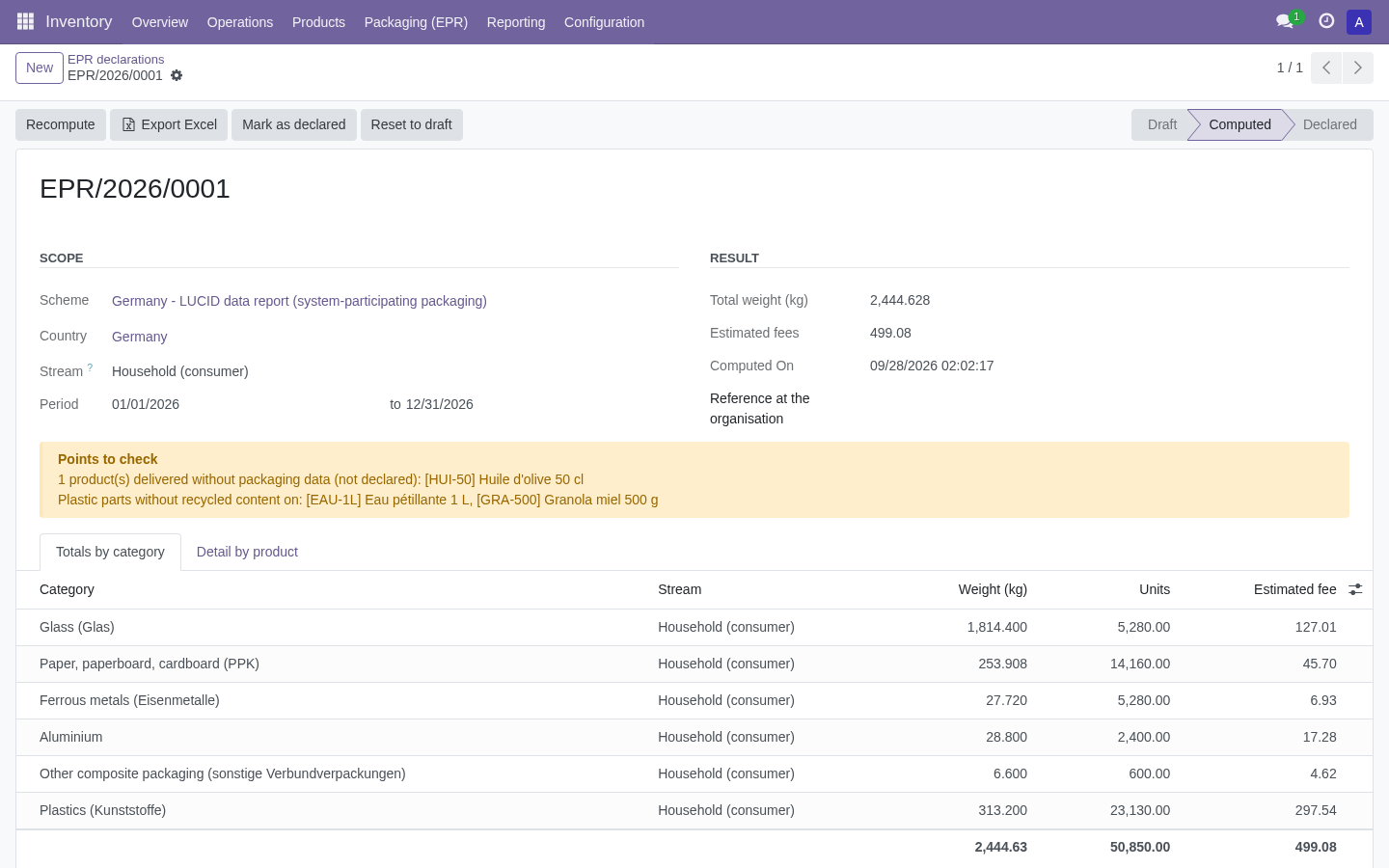This screenshot has width=1389, height=868.
Task: Switch to Totals by category tab
Action: pyautogui.click(x=110, y=552)
